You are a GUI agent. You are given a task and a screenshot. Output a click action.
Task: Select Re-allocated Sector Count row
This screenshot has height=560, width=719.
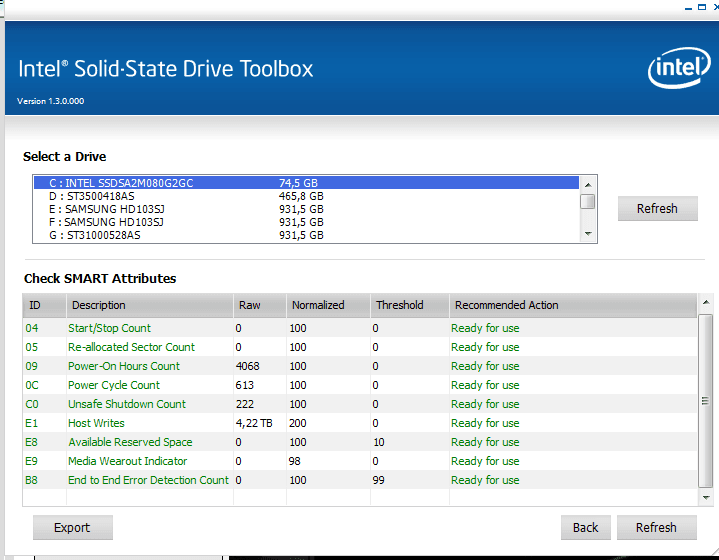pos(360,347)
